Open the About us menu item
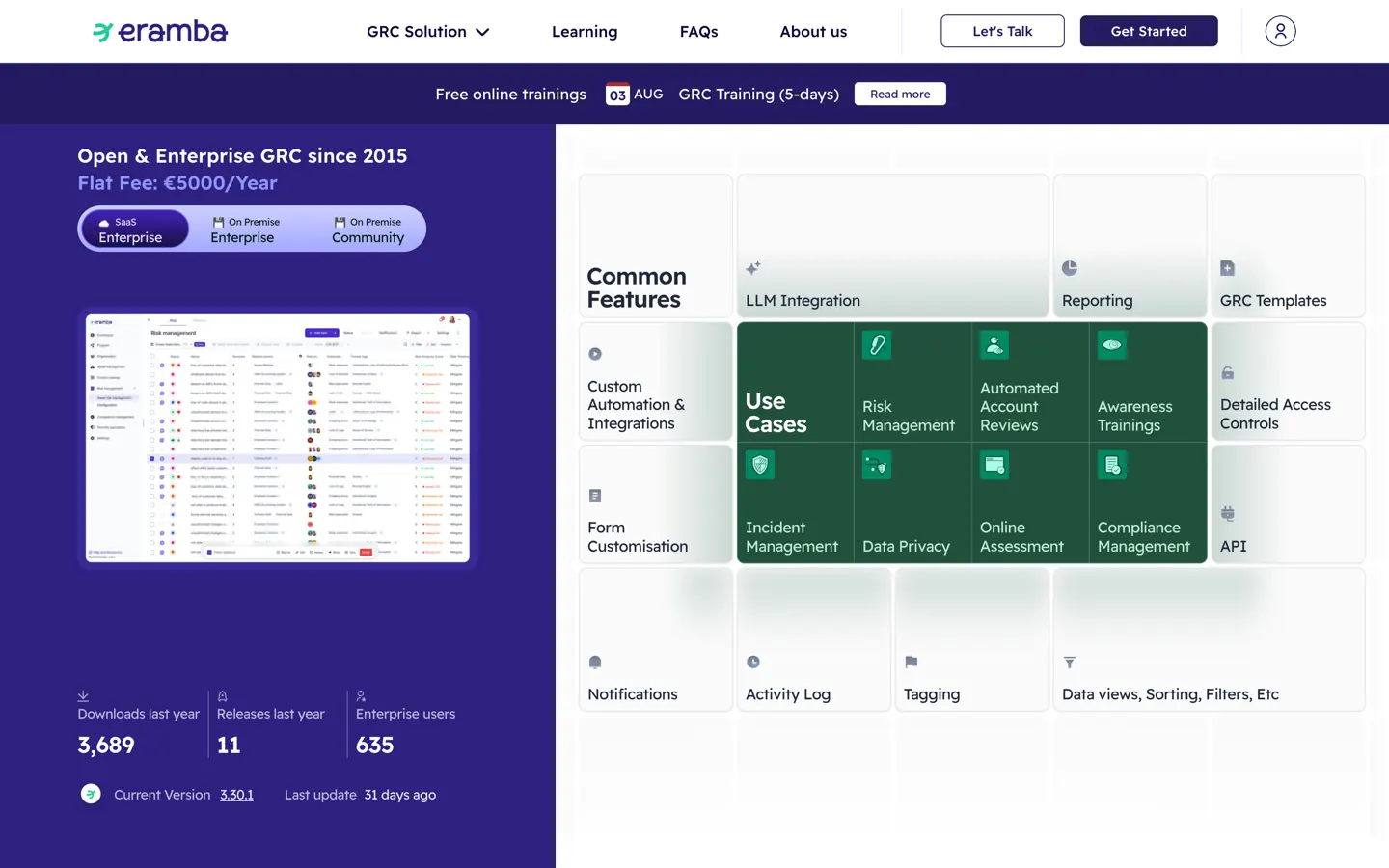The height and width of the screenshot is (868, 1389). (813, 32)
